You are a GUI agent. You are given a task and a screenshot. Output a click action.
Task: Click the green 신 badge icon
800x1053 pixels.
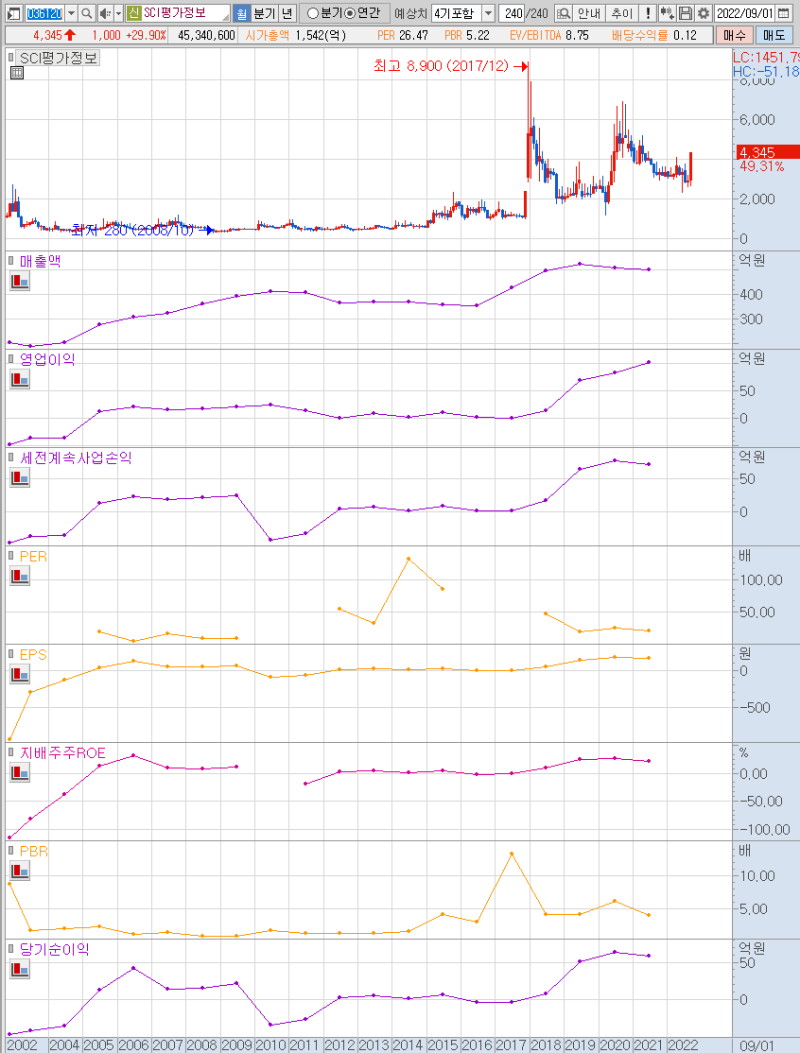tap(133, 13)
